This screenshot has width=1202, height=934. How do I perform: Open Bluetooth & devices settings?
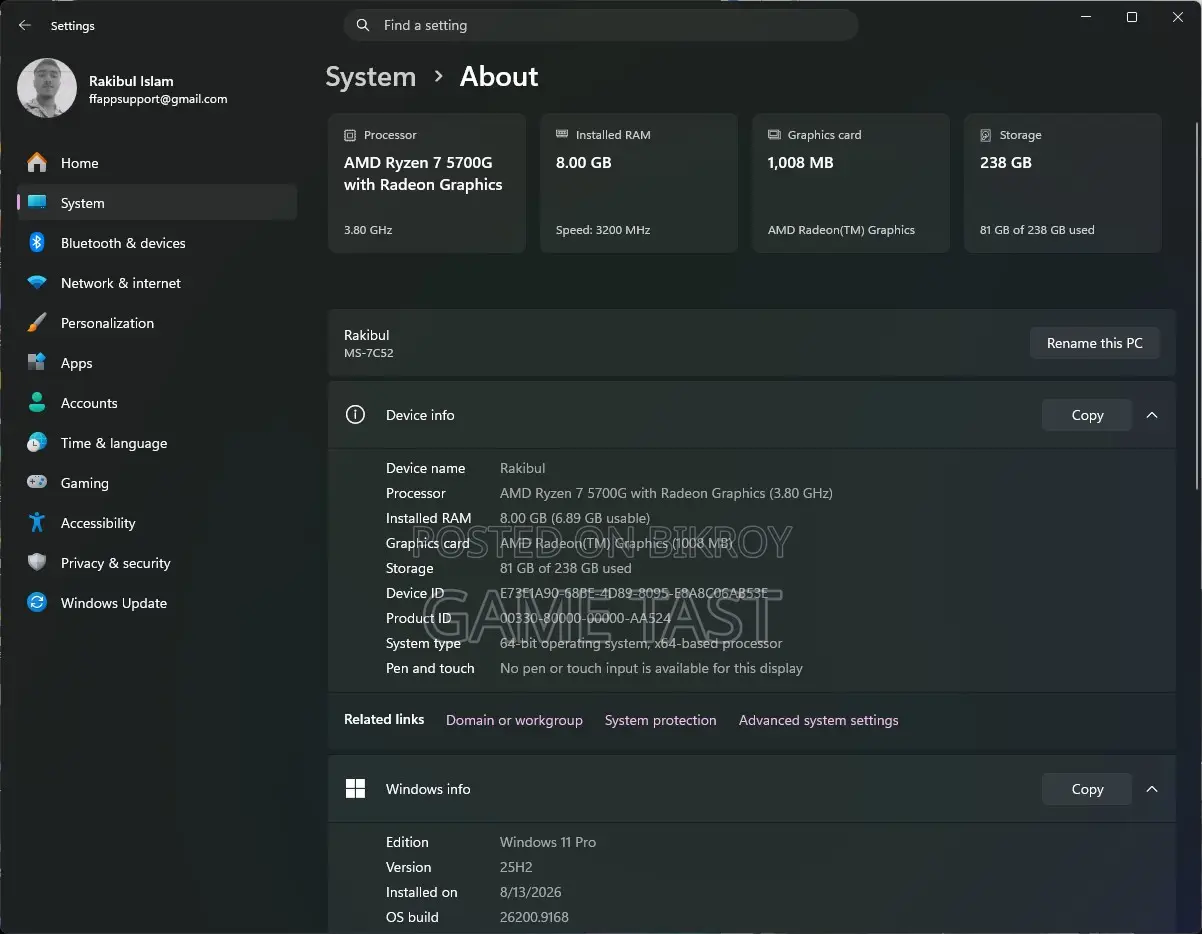click(x=157, y=243)
